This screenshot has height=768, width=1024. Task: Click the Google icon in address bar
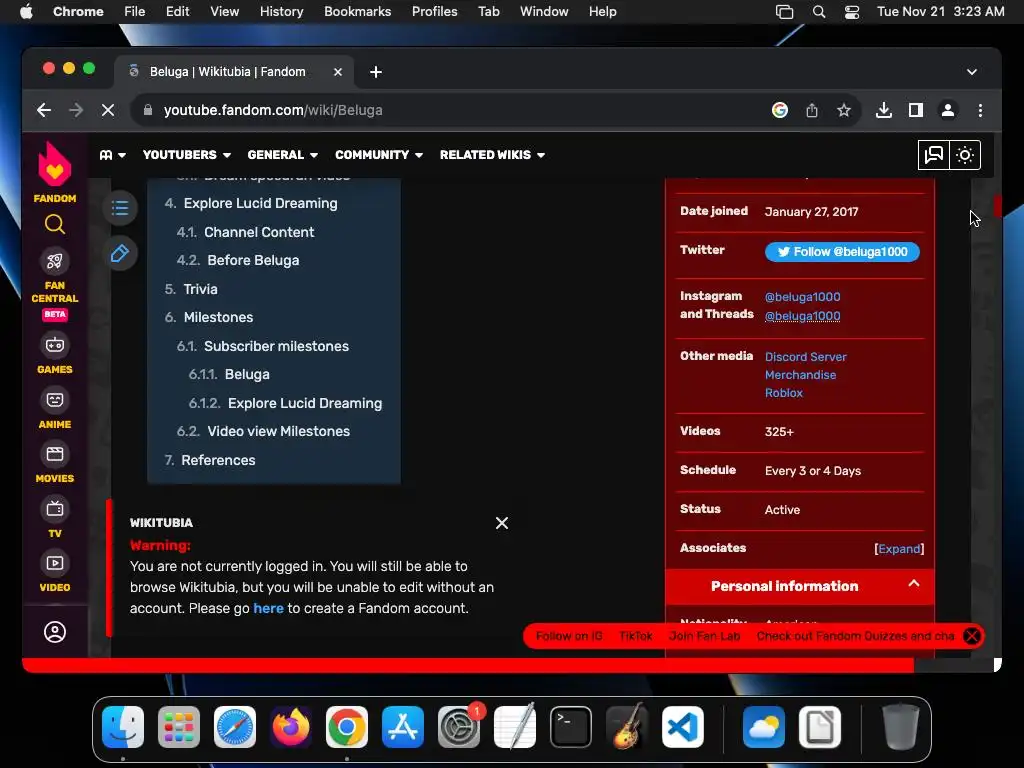tap(780, 110)
